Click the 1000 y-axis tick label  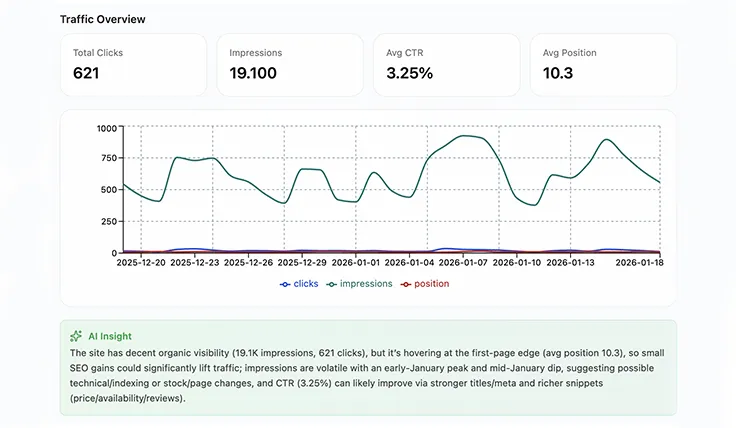(106, 128)
